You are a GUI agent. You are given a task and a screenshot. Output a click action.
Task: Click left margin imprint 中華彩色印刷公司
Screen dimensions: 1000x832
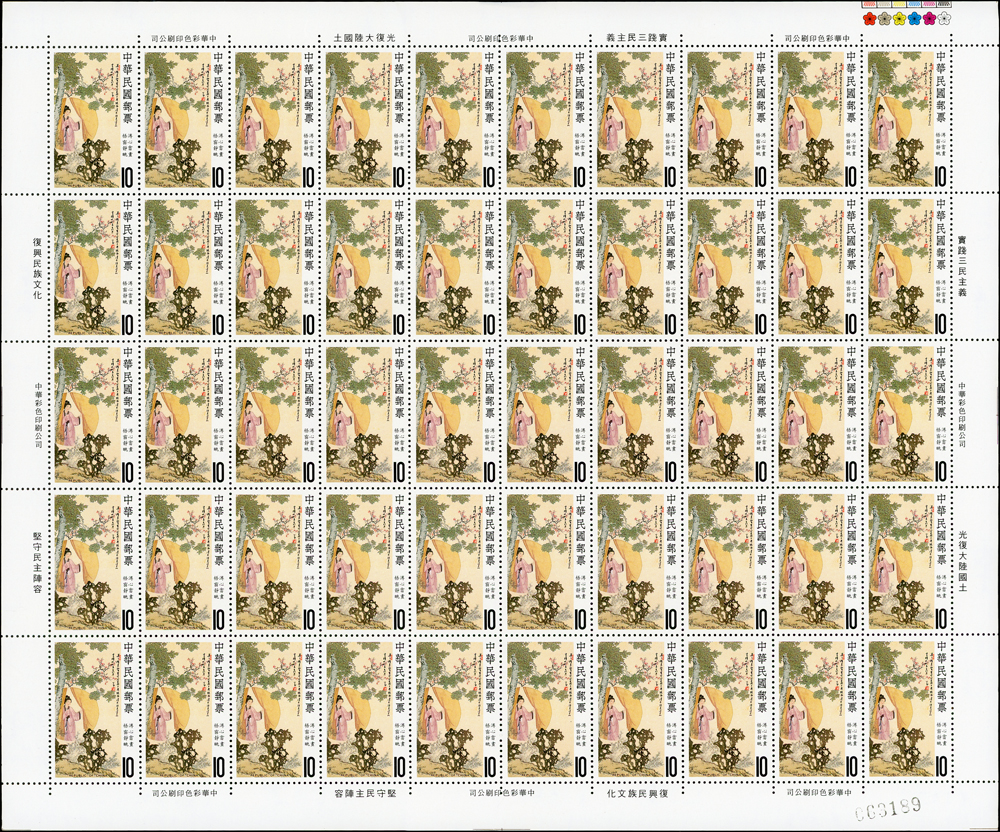pos(37,415)
